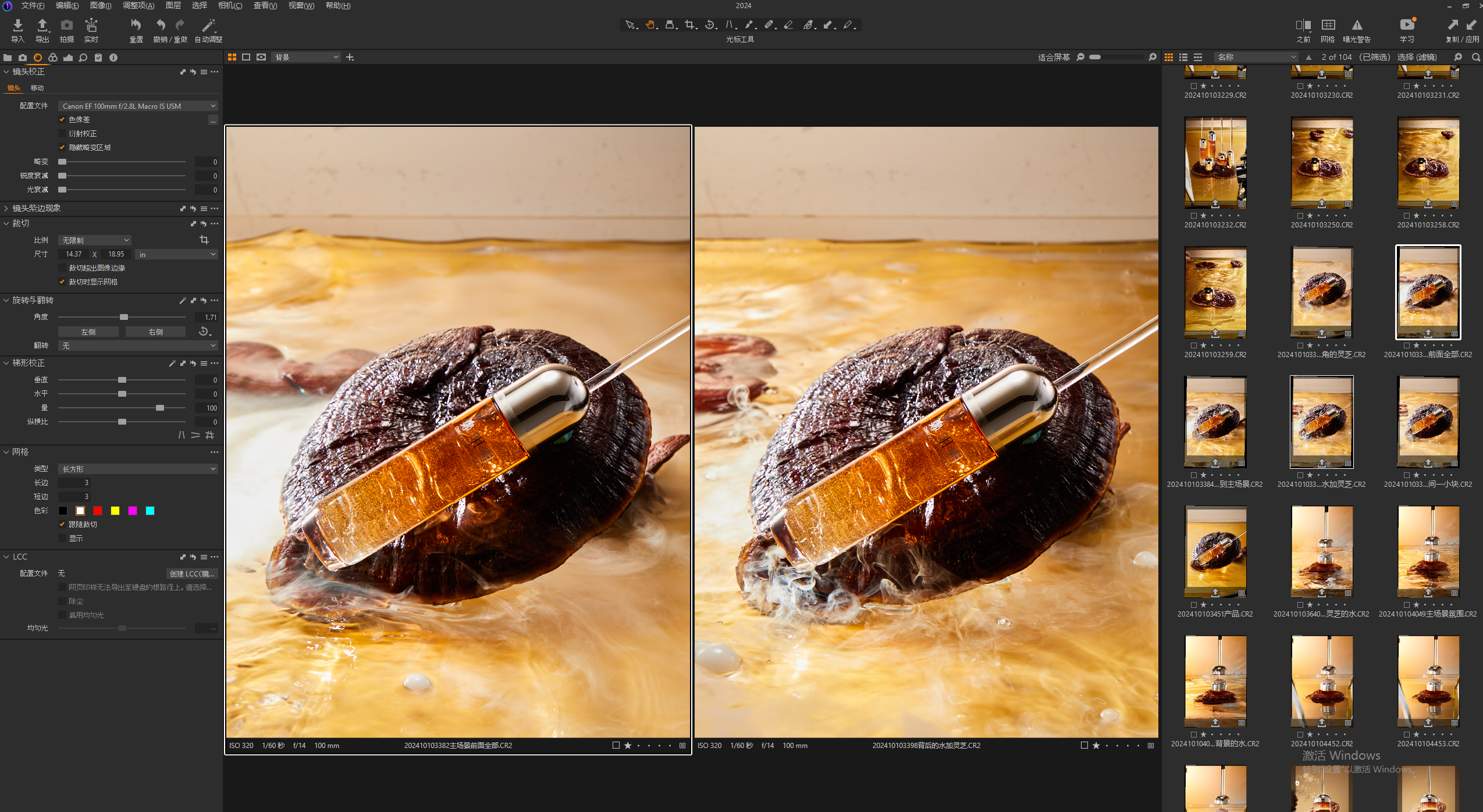
Task: Click the 重置 (Reset) icon
Action: tap(136, 25)
